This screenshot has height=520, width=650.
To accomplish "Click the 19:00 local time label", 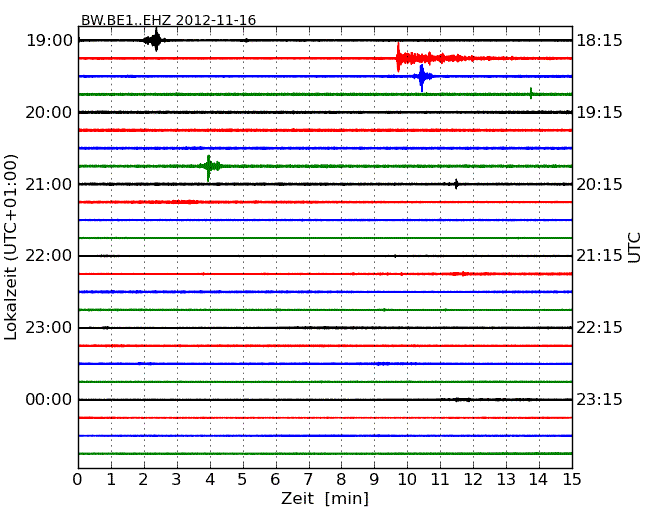I will coord(49,41).
